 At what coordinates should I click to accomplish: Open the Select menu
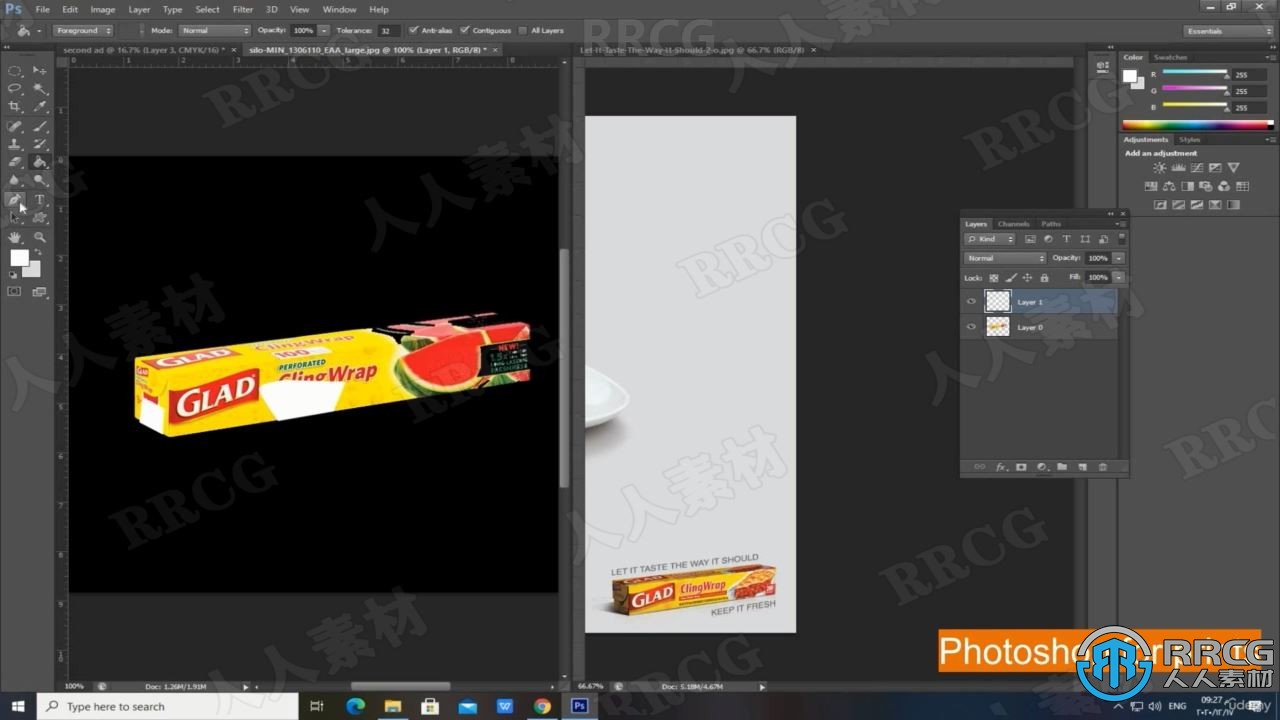pyautogui.click(x=207, y=9)
